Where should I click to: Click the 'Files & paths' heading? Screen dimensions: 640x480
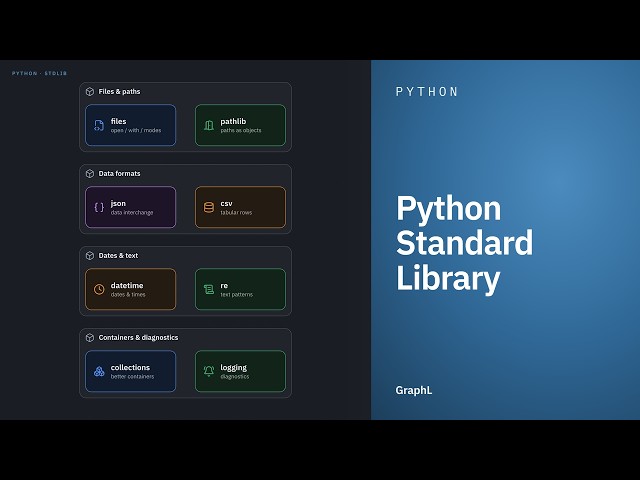(119, 92)
